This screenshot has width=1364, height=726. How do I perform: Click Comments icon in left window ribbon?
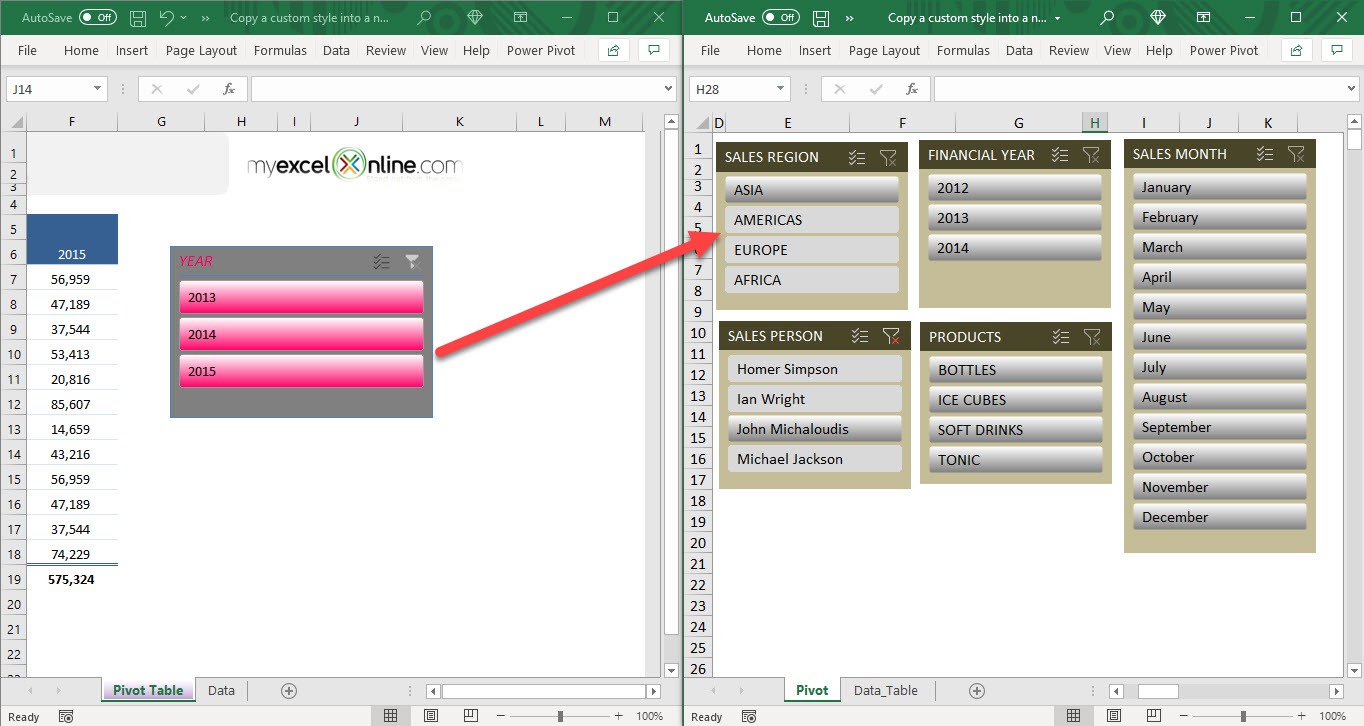point(654,50)
